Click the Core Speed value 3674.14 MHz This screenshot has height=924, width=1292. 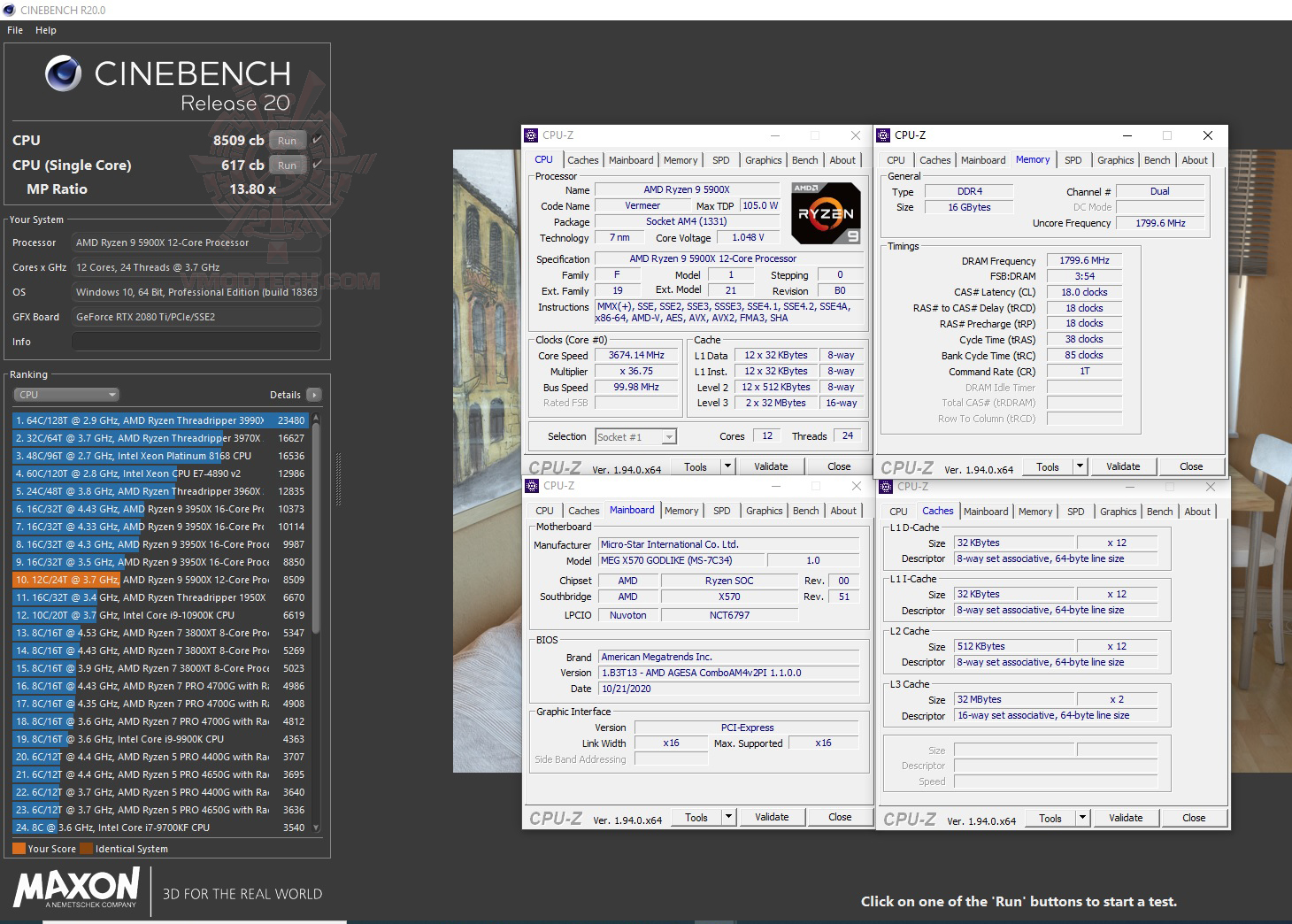tap(636, 355)
